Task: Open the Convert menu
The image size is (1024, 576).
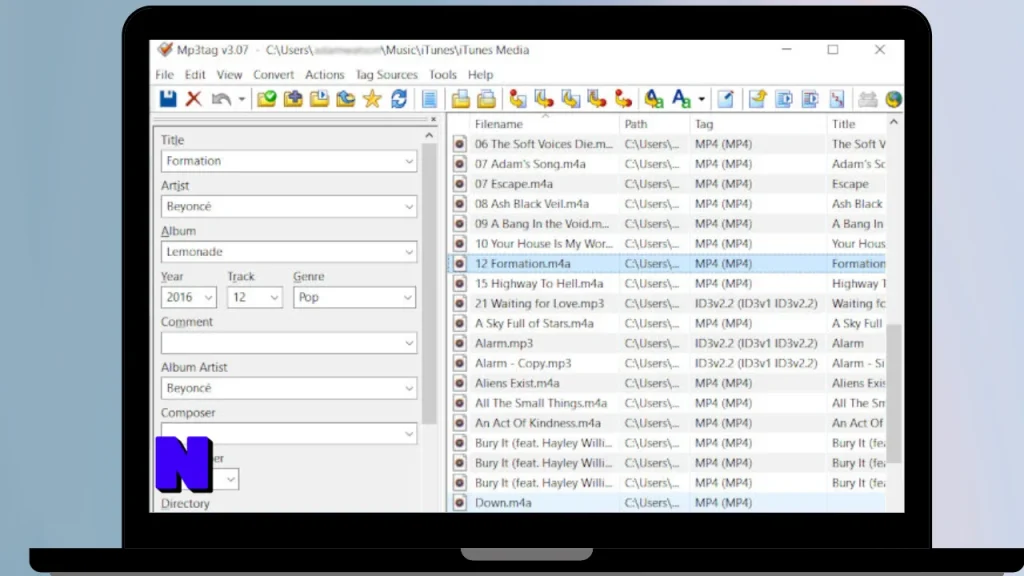Action: tap(274, 74)
